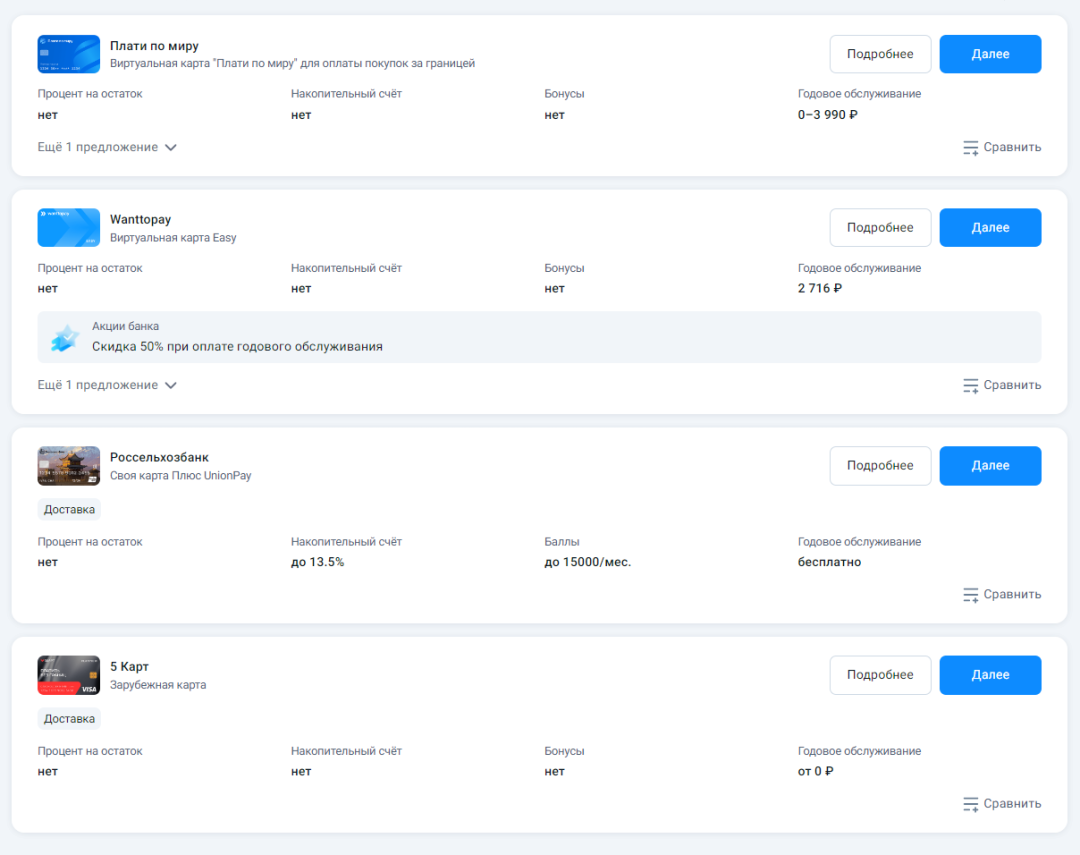Image resolution: width=1080 pixels, height=855 pixels.
Task: Click the 5 Карт Visa card image
Action: pos(68,675)
